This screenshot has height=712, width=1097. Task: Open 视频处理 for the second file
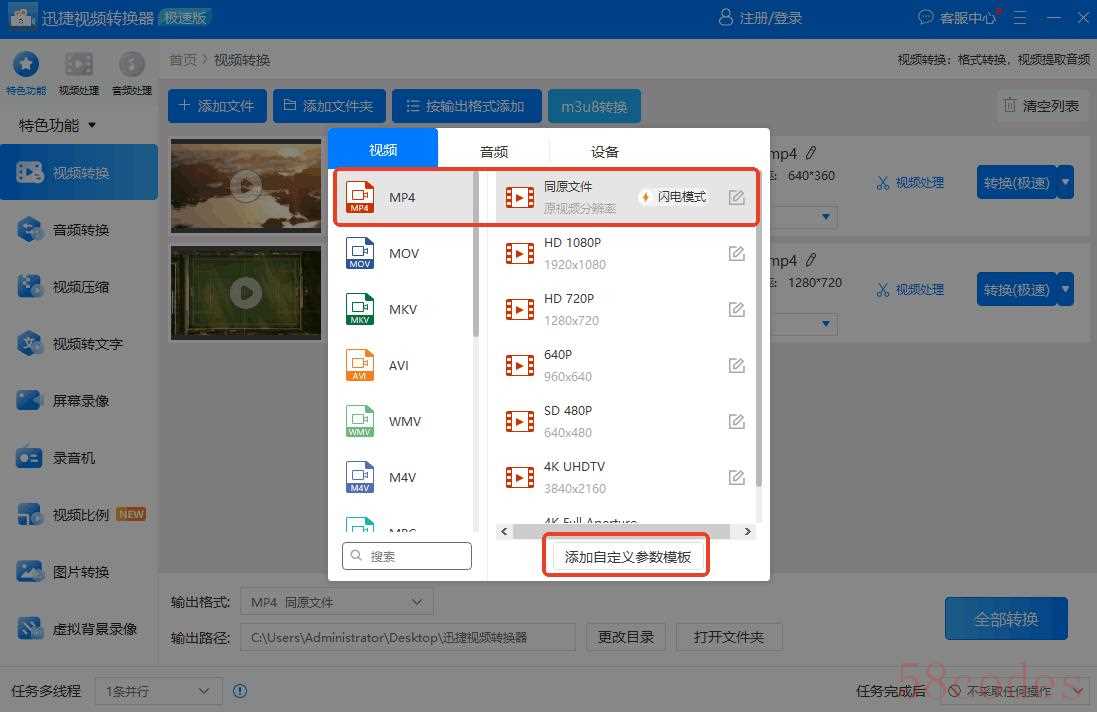(x=910, y=290)
